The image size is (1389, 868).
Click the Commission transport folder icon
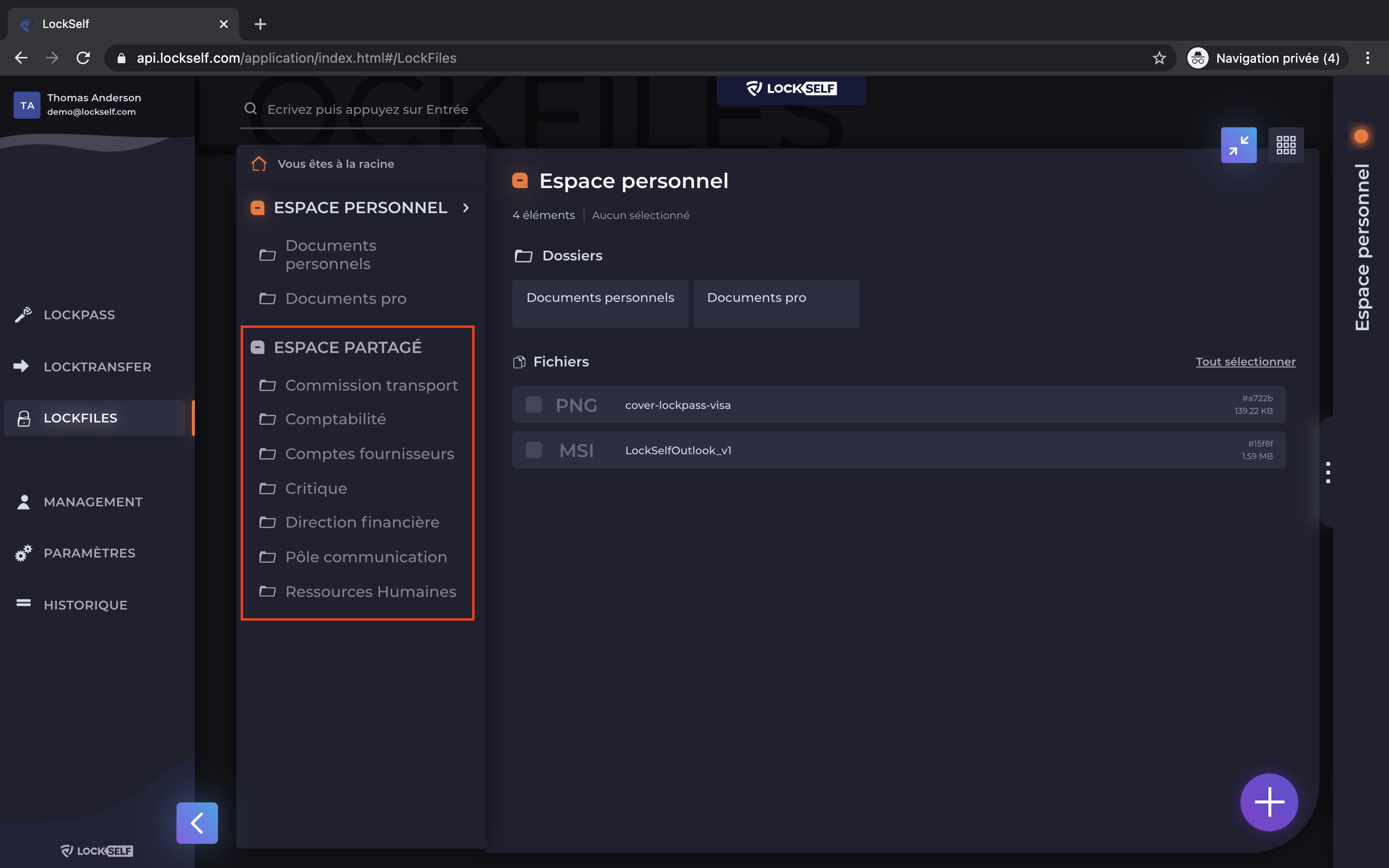click(268, 385)
